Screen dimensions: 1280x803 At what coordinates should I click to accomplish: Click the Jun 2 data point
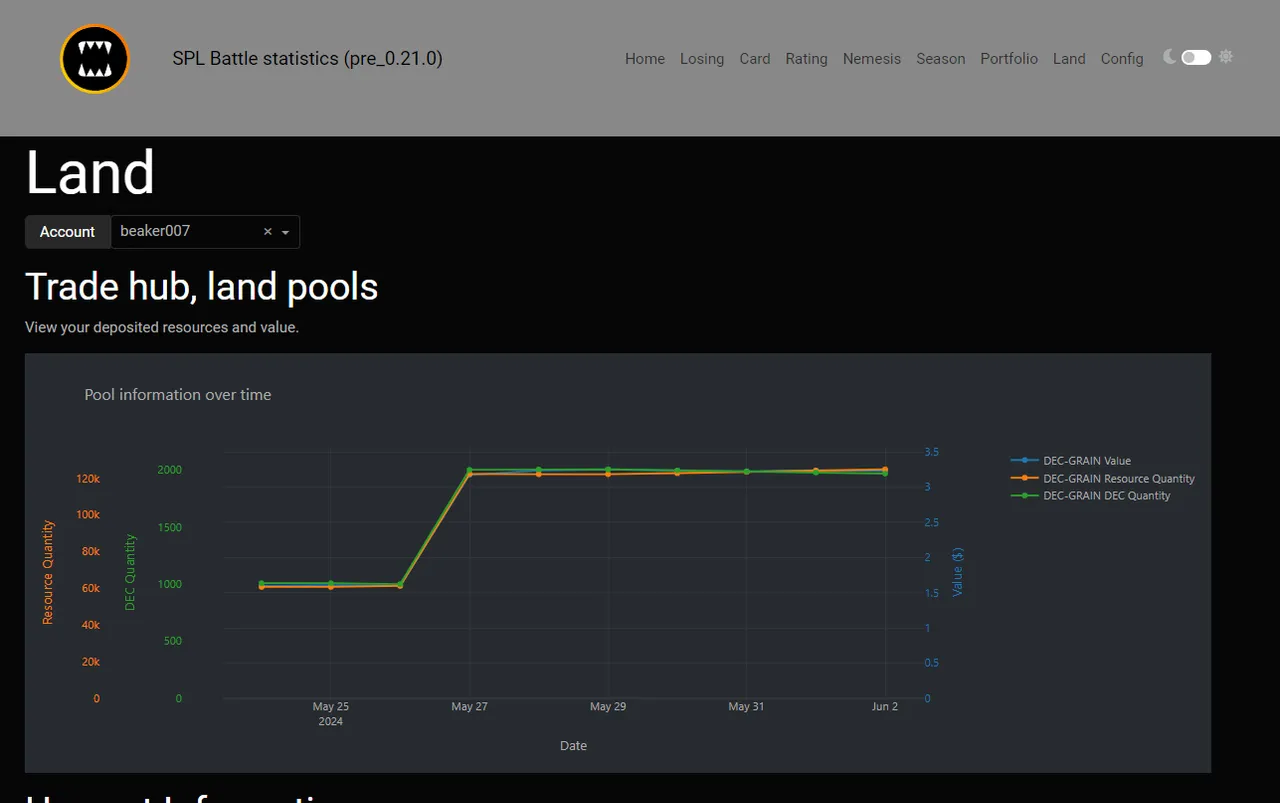[x=885, y=470]
